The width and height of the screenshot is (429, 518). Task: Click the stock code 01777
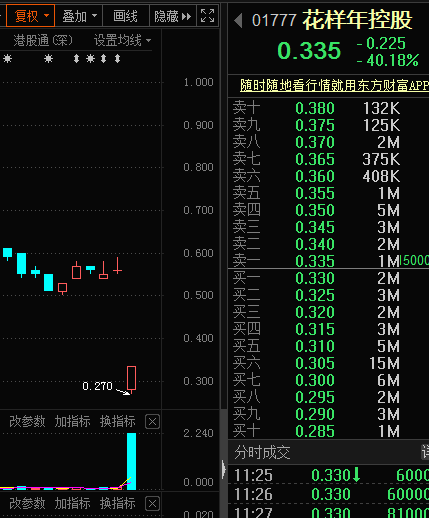click(274, 20)
